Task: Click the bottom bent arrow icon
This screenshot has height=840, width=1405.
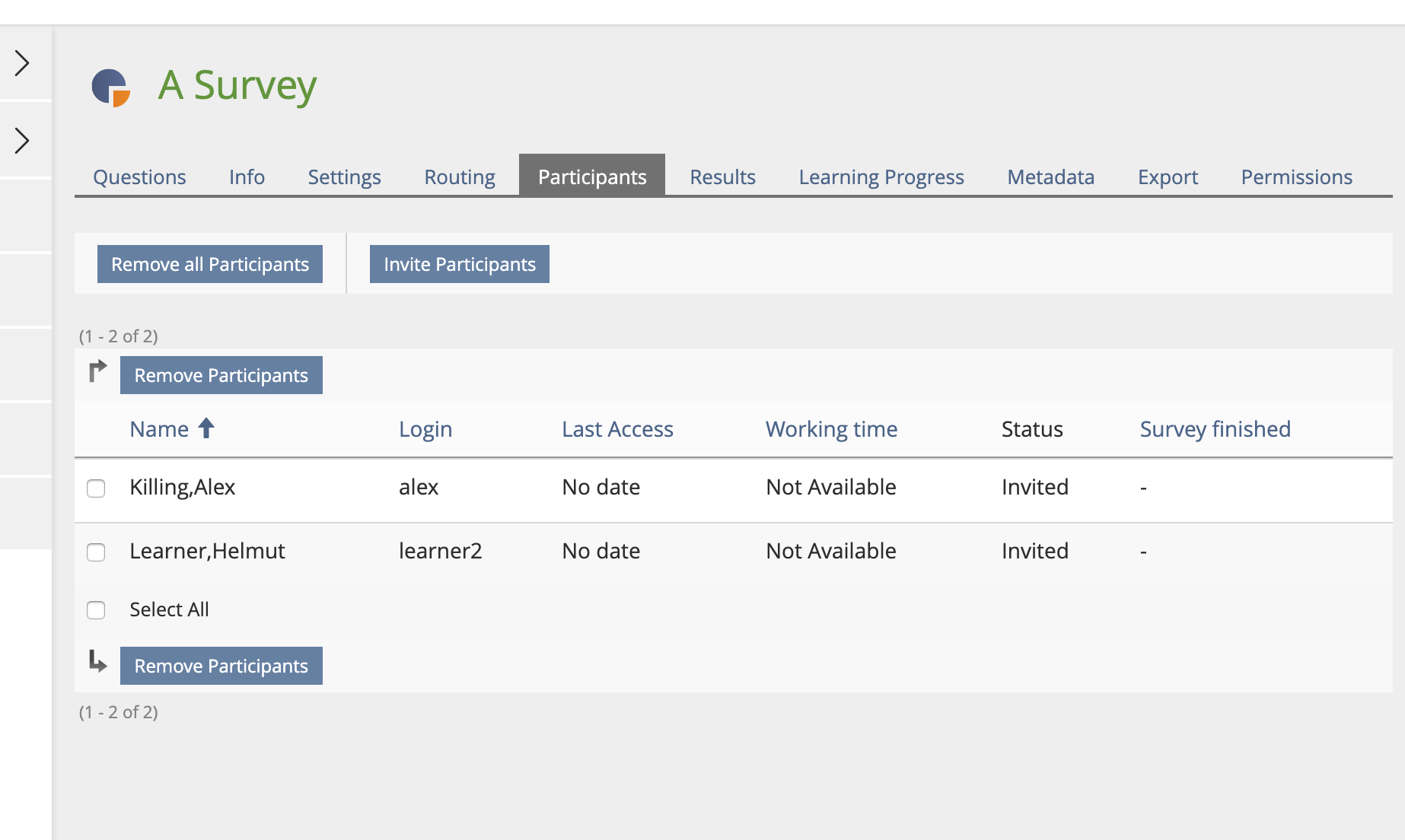Action: tap(97, 660)
